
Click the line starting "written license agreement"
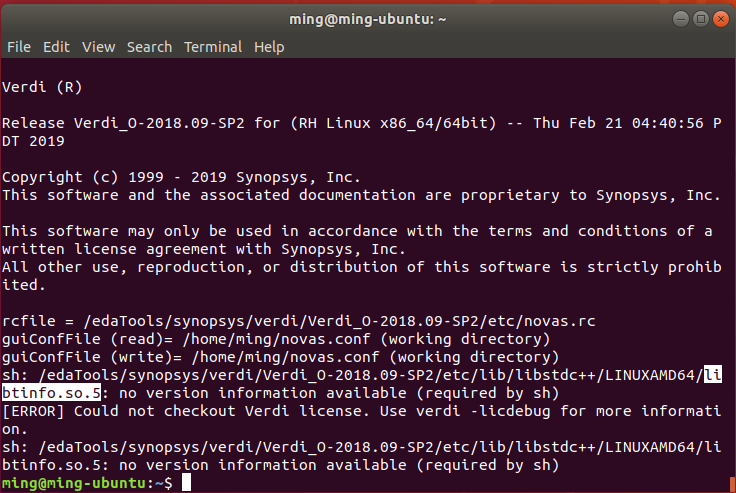(x=203, y=249)
